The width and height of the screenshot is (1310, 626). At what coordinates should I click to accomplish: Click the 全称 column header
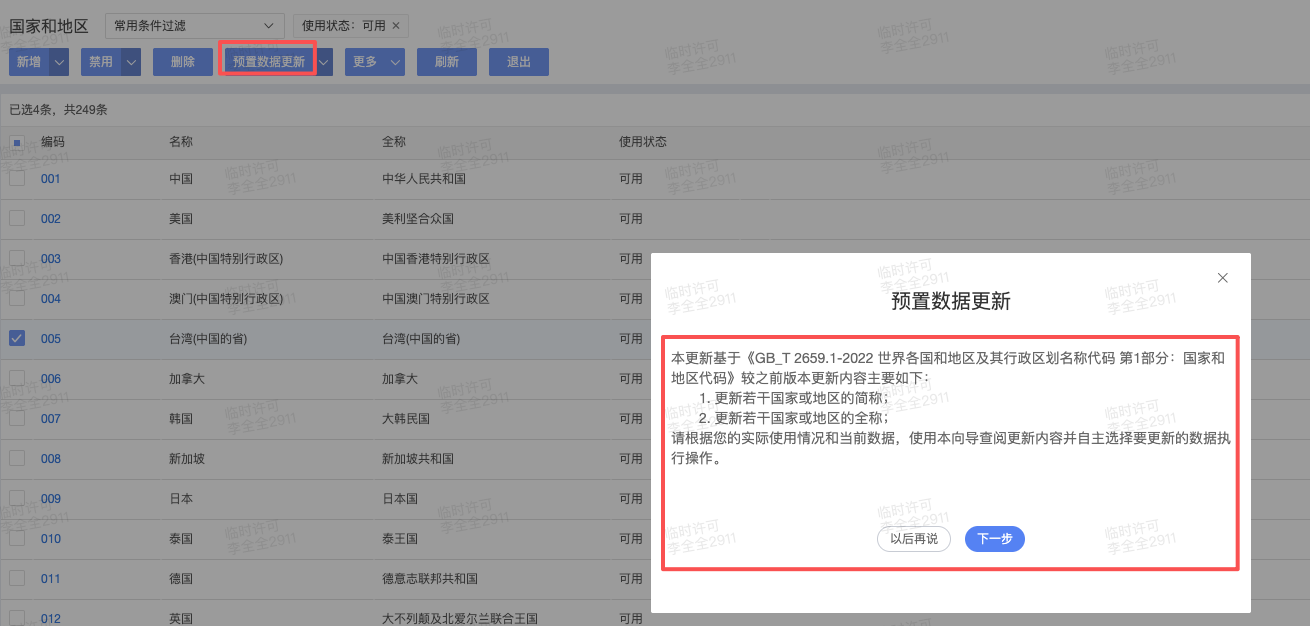pyautogui.click(x=394, y=142)
